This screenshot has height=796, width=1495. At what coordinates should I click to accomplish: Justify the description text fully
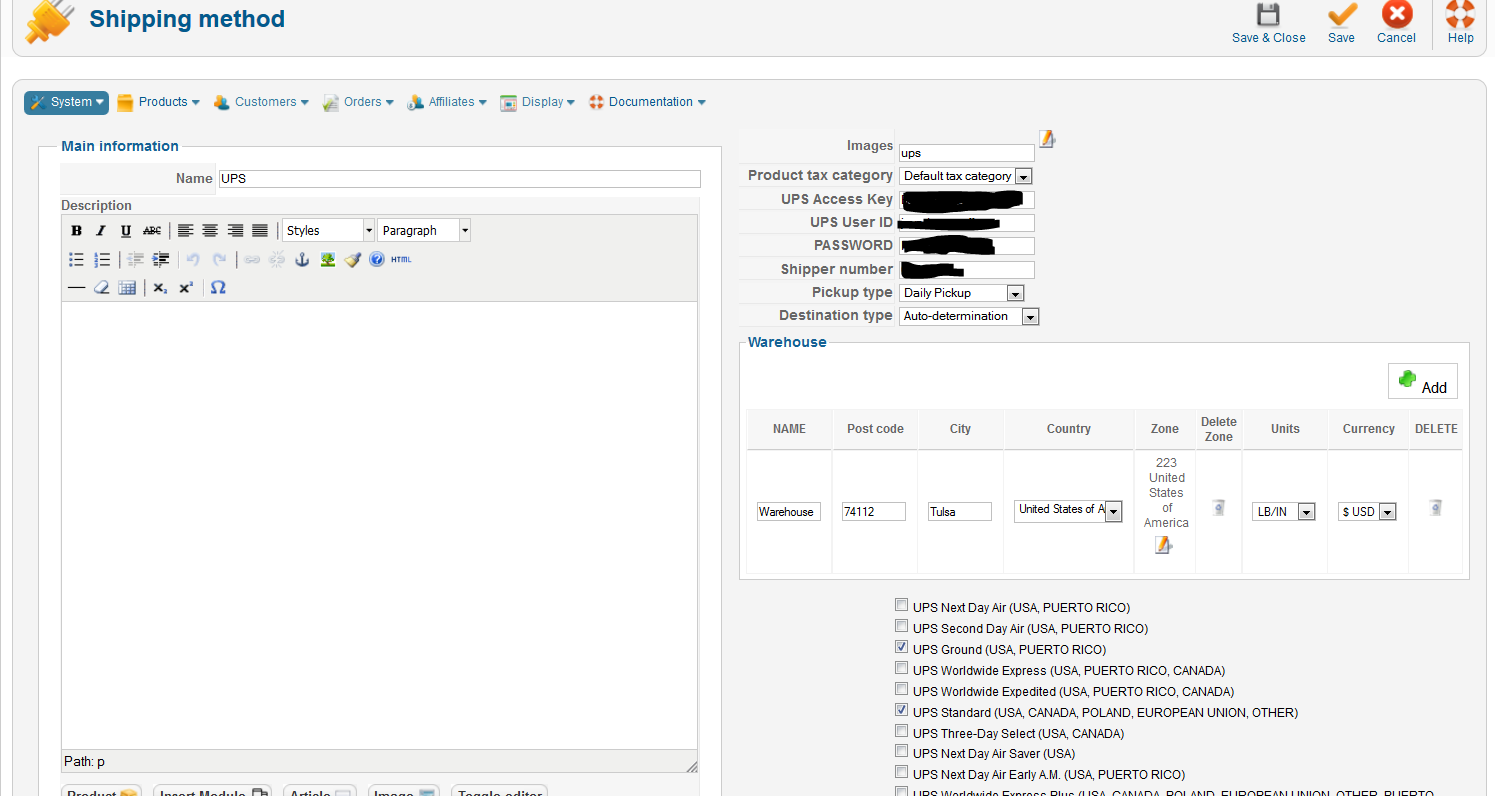tap(260, 231)
